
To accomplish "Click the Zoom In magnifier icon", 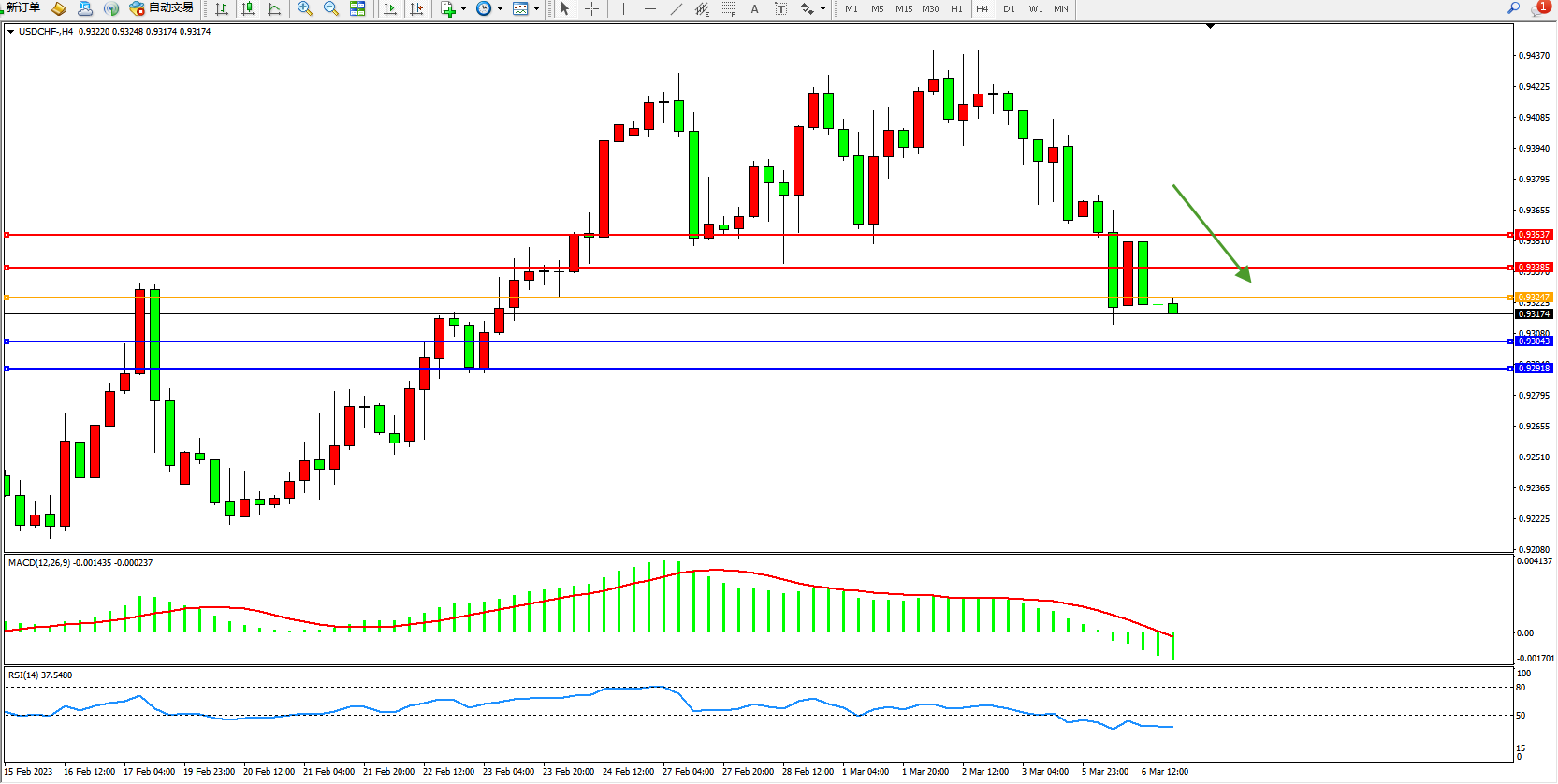I will click(x=304, y=8).
